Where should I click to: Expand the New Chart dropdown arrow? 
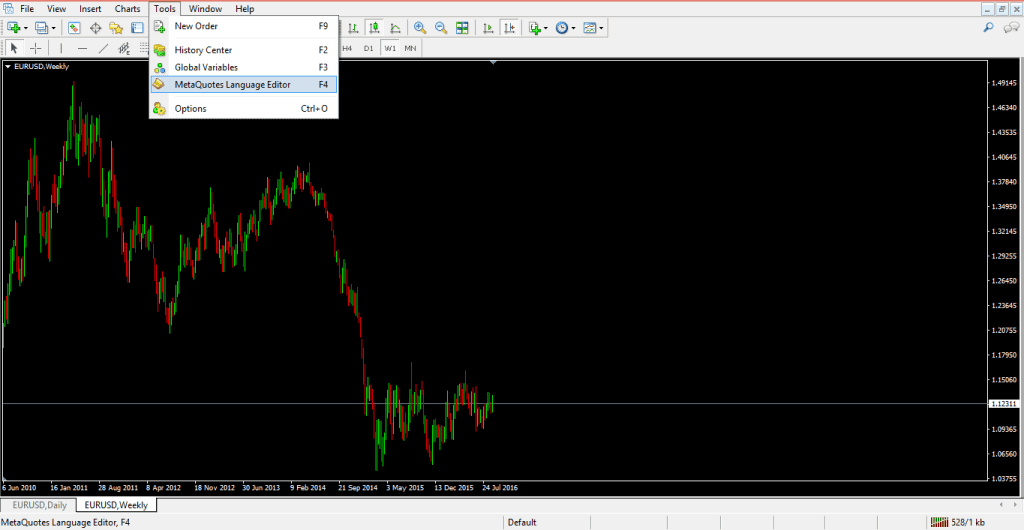25,28
